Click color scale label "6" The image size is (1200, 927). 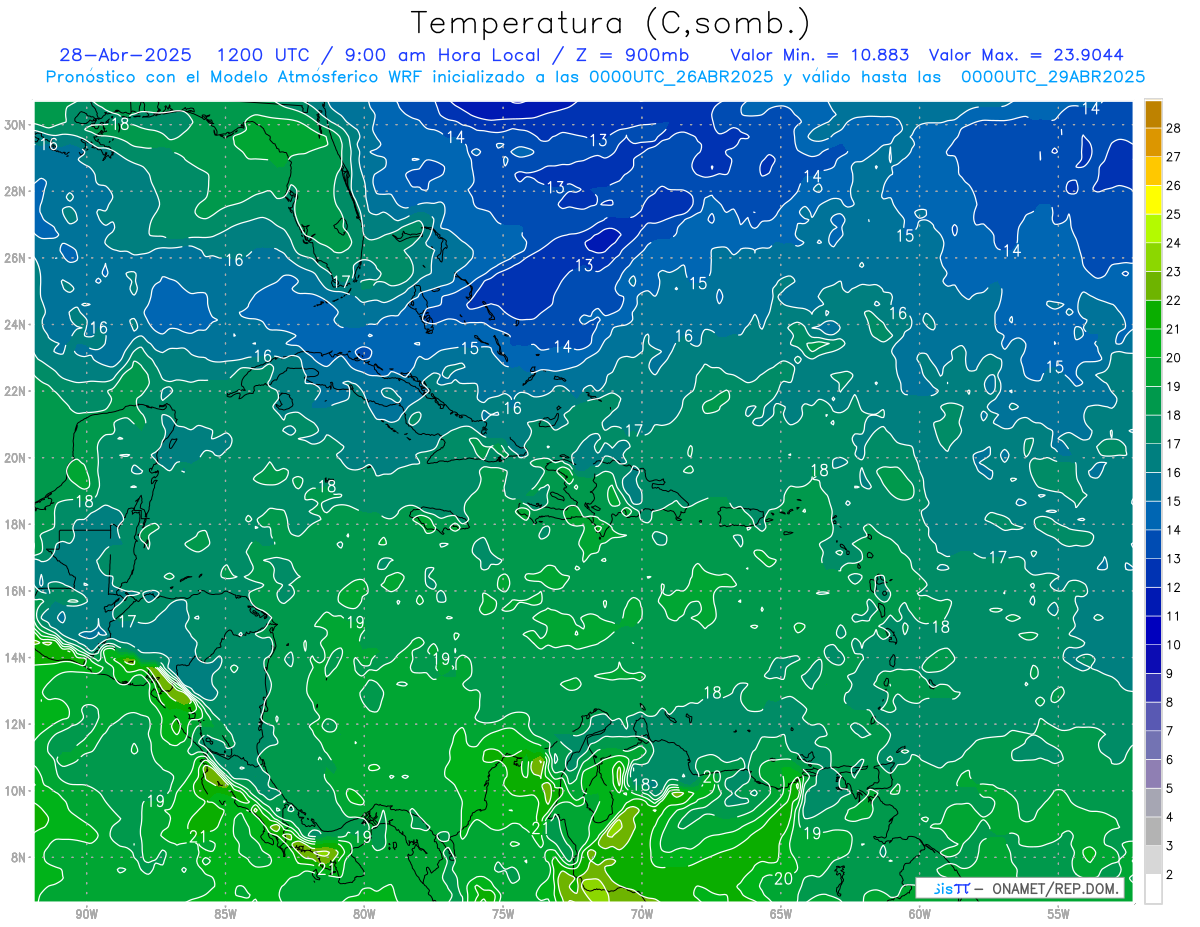coord(1170,761)
